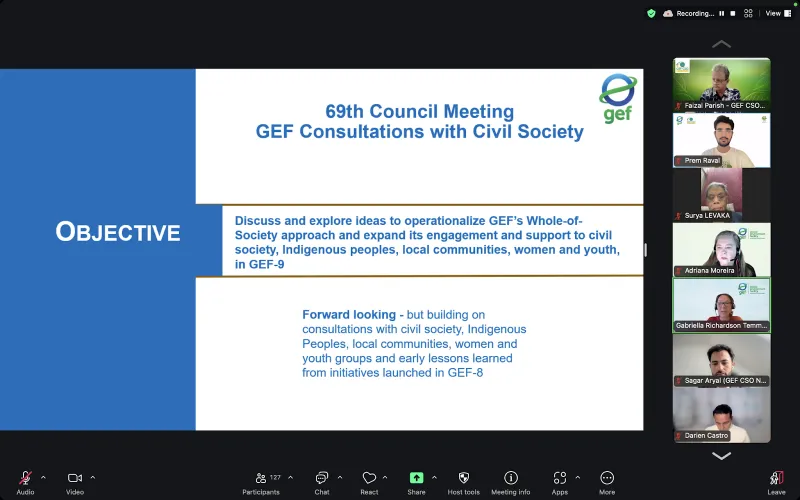Image resolution: width=800 pixels, height=500 pixels.
Task: Select Surya LEVAKA video thumbnail
Action: [x=721, y=195]
